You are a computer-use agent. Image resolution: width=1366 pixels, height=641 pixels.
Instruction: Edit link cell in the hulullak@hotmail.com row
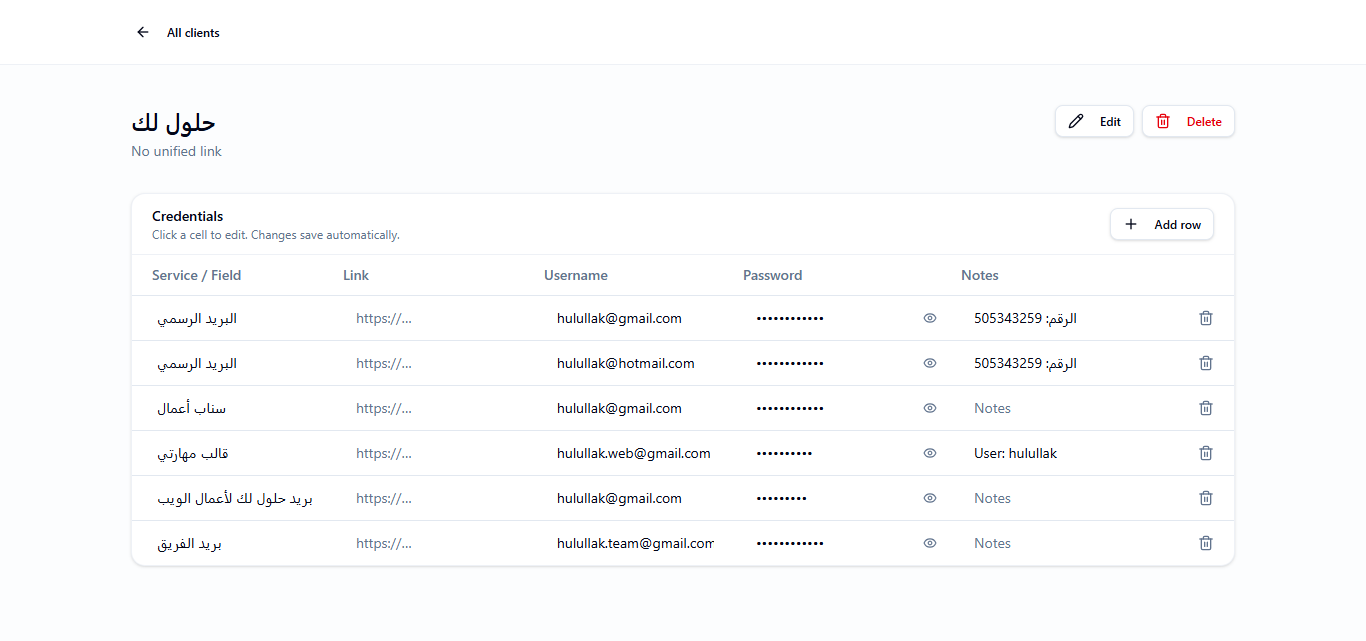pyautogui.click(x=435, y=363)
